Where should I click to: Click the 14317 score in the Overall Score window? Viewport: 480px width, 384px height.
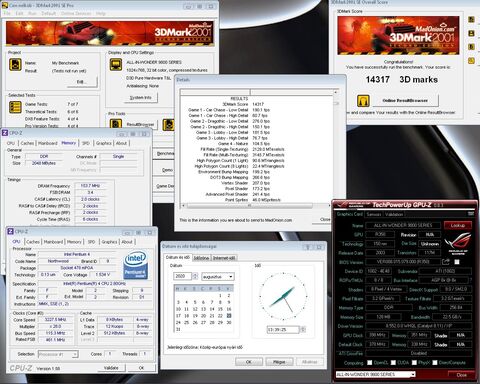[x=377, y=80]
